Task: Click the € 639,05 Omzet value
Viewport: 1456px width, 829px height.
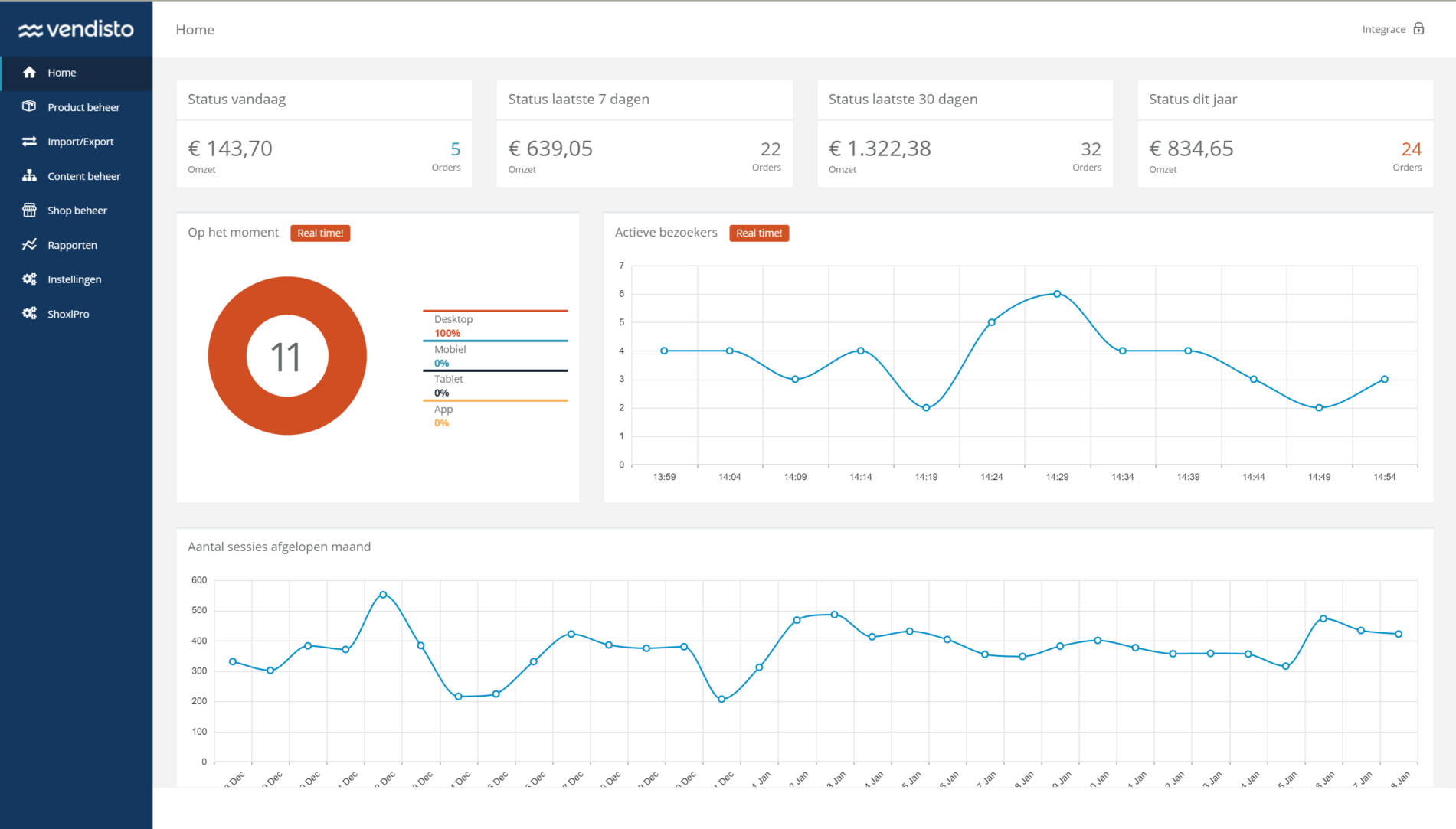Action: click(551, 149)
